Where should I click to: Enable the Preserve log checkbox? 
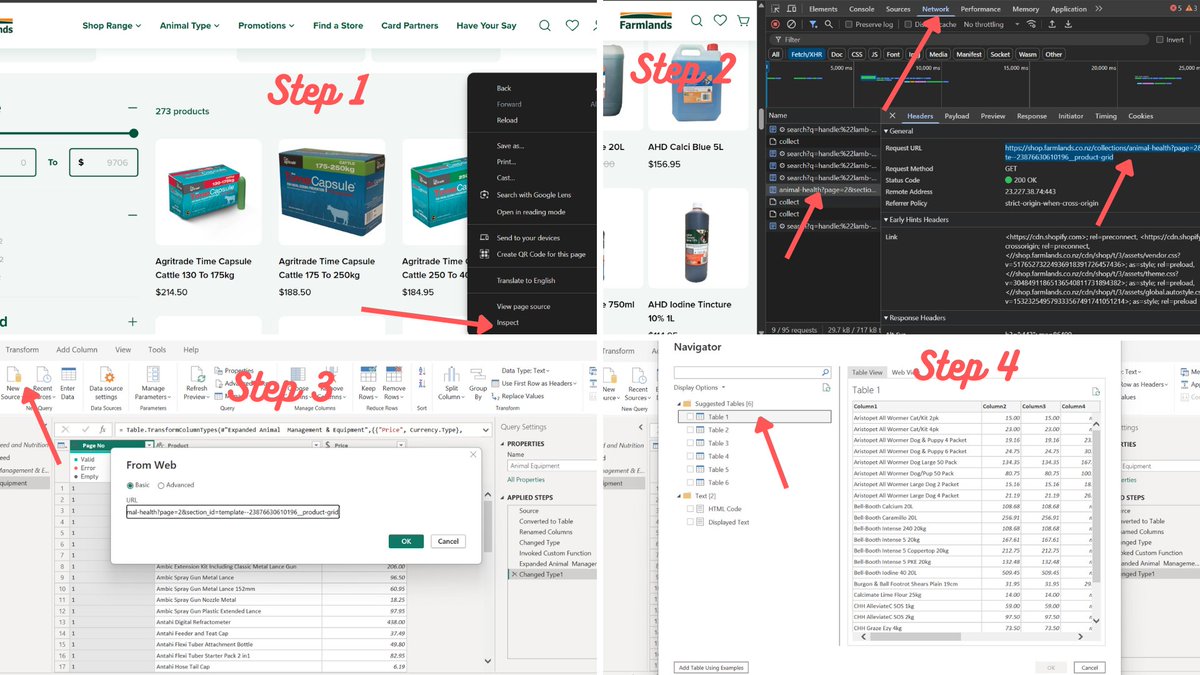[x=849, y=24]
